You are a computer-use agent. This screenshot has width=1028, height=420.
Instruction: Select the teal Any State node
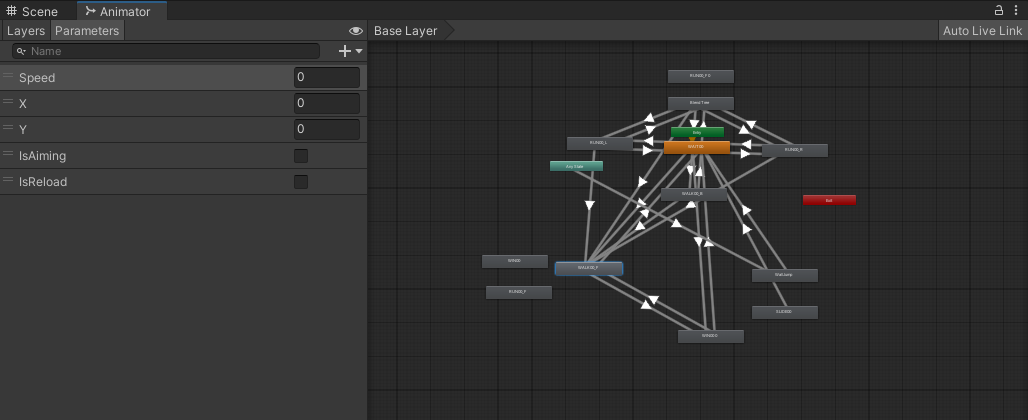[576, 166]
